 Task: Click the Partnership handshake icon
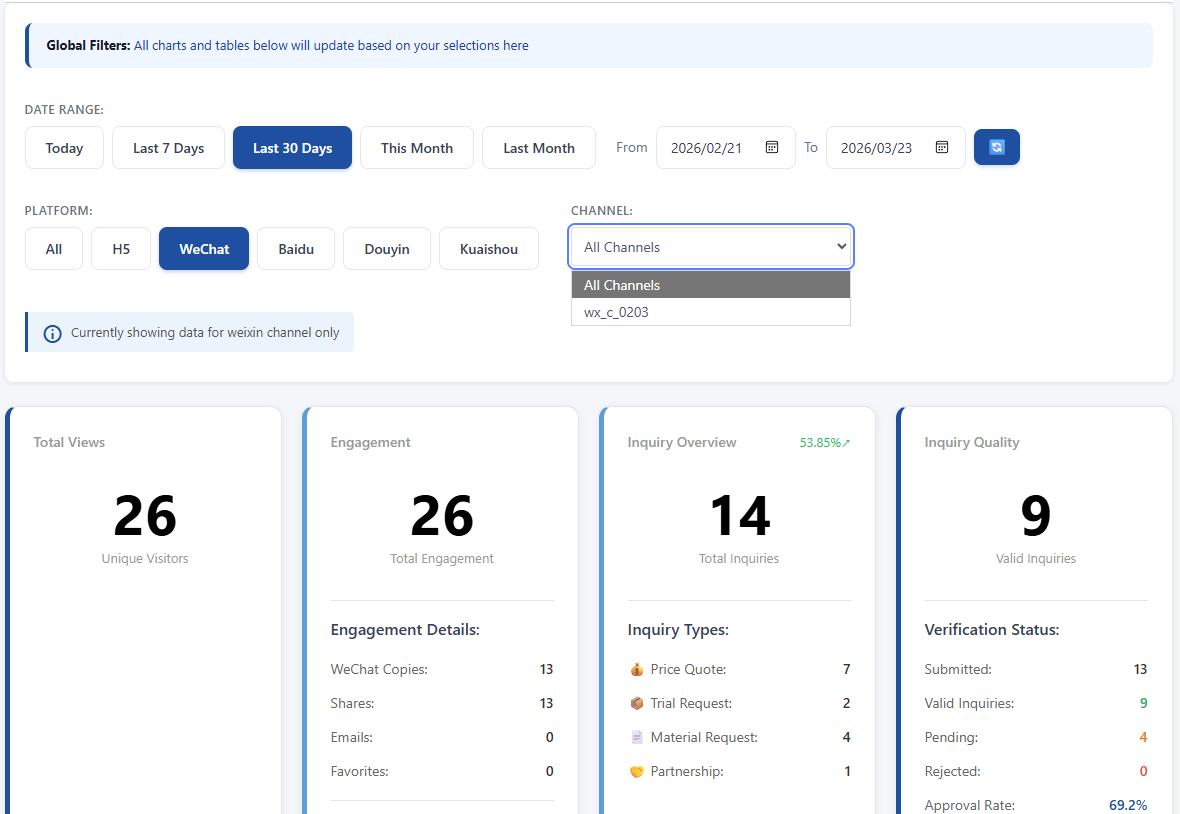[x=637, y=771]
